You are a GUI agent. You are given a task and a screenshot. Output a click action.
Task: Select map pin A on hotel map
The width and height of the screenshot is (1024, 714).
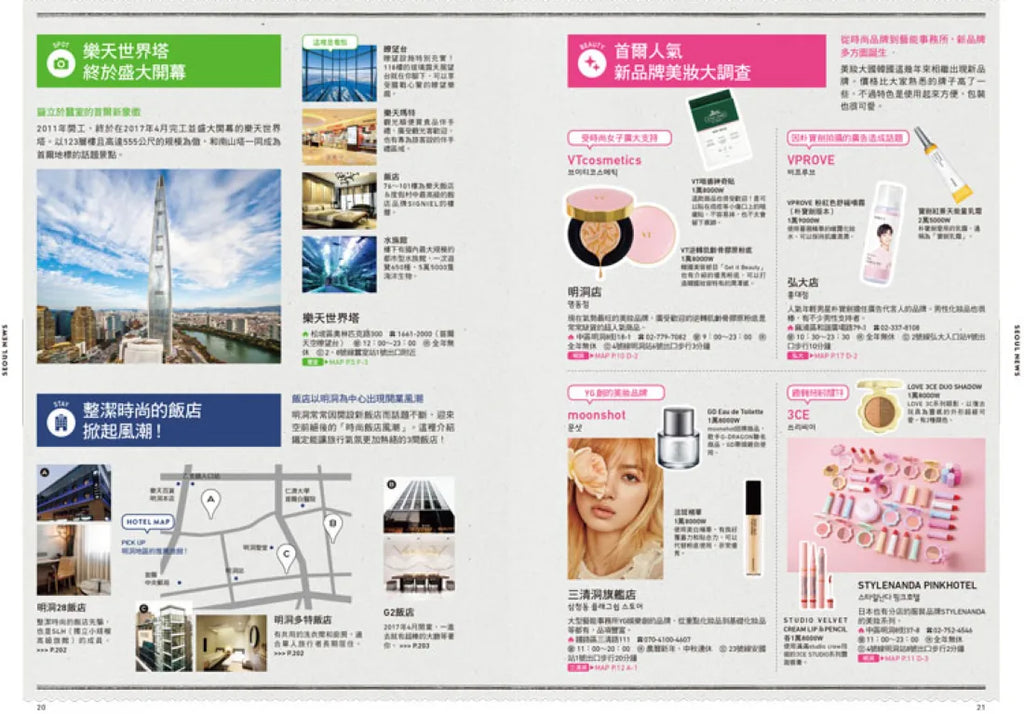(x=210, y=502)
